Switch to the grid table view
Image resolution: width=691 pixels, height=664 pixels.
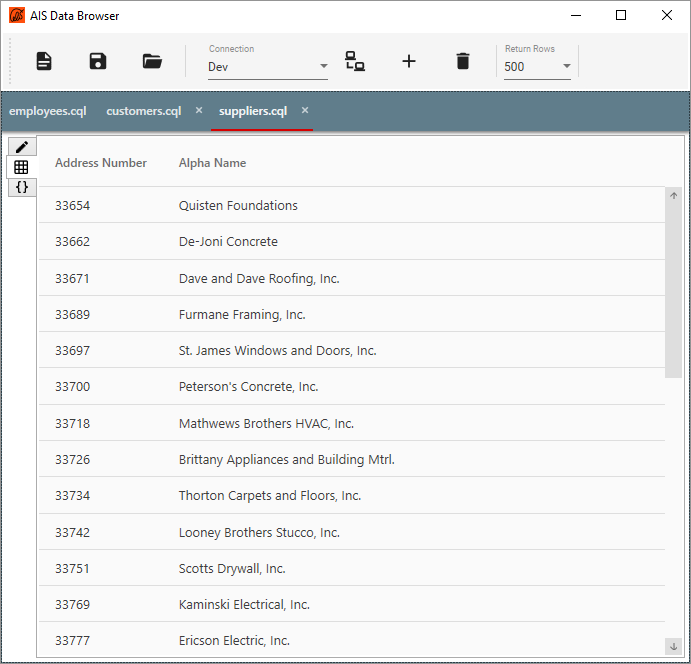tap(21, 167)
